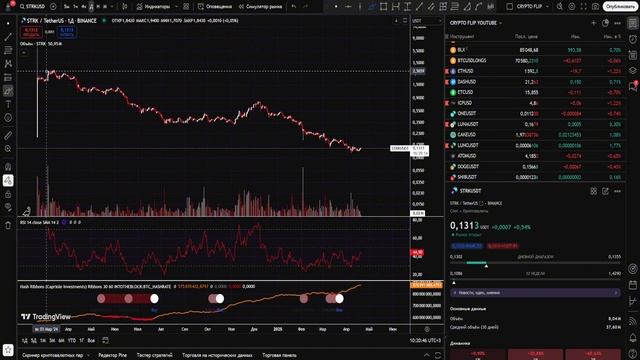Collapse the chart legend arrow toggle
Screen dimensions: 640x360
coord(24,53)
